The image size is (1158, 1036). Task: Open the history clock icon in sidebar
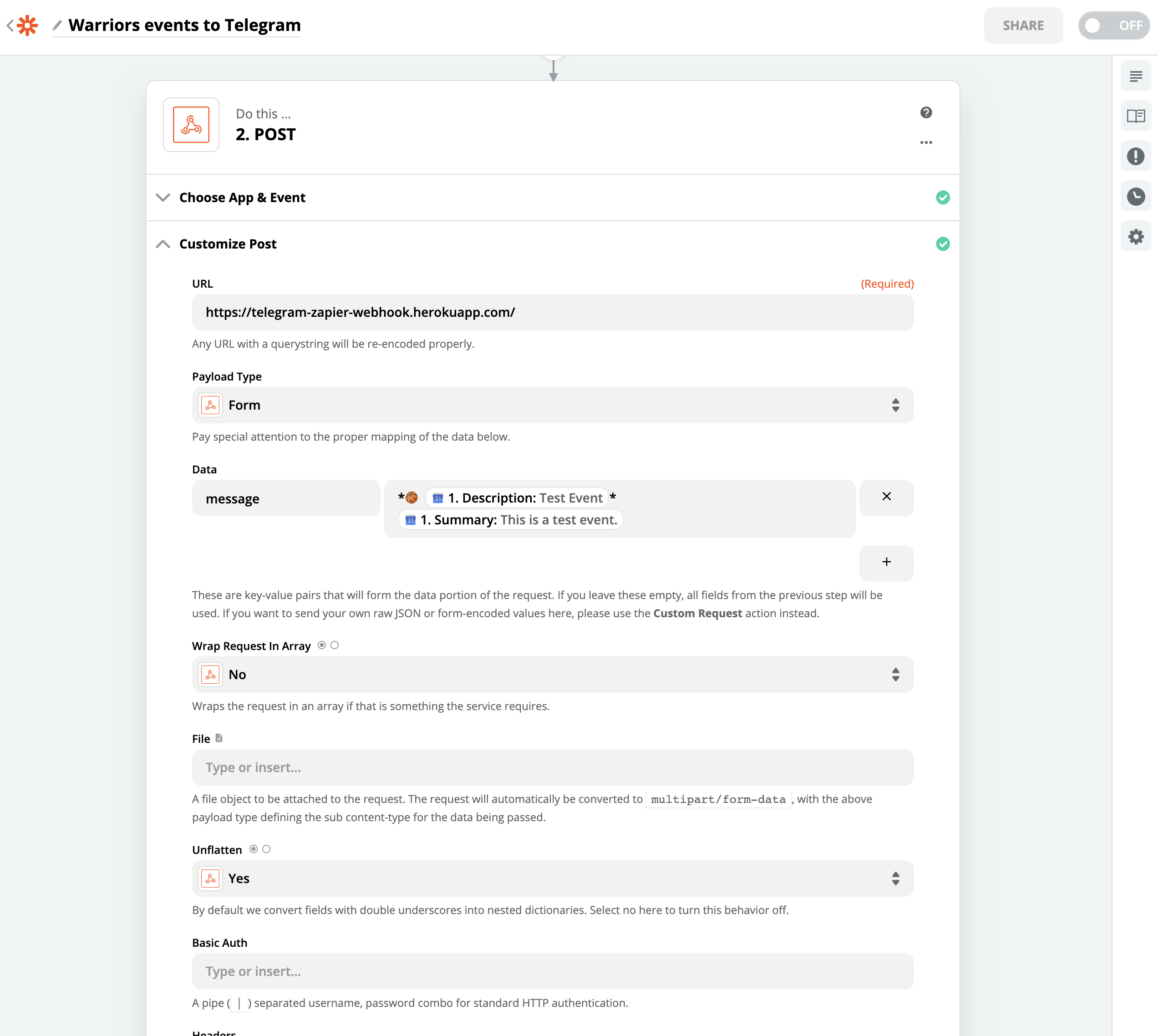point(1135,196)
